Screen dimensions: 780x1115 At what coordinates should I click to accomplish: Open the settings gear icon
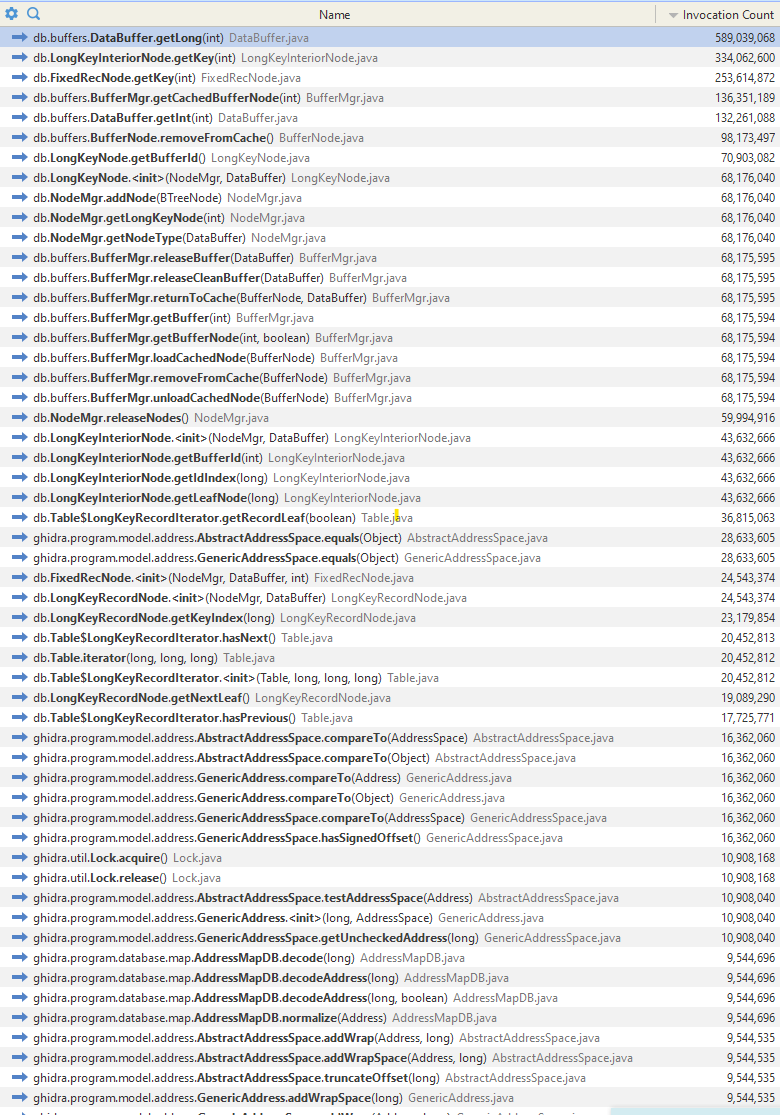[x=11, y=14]
